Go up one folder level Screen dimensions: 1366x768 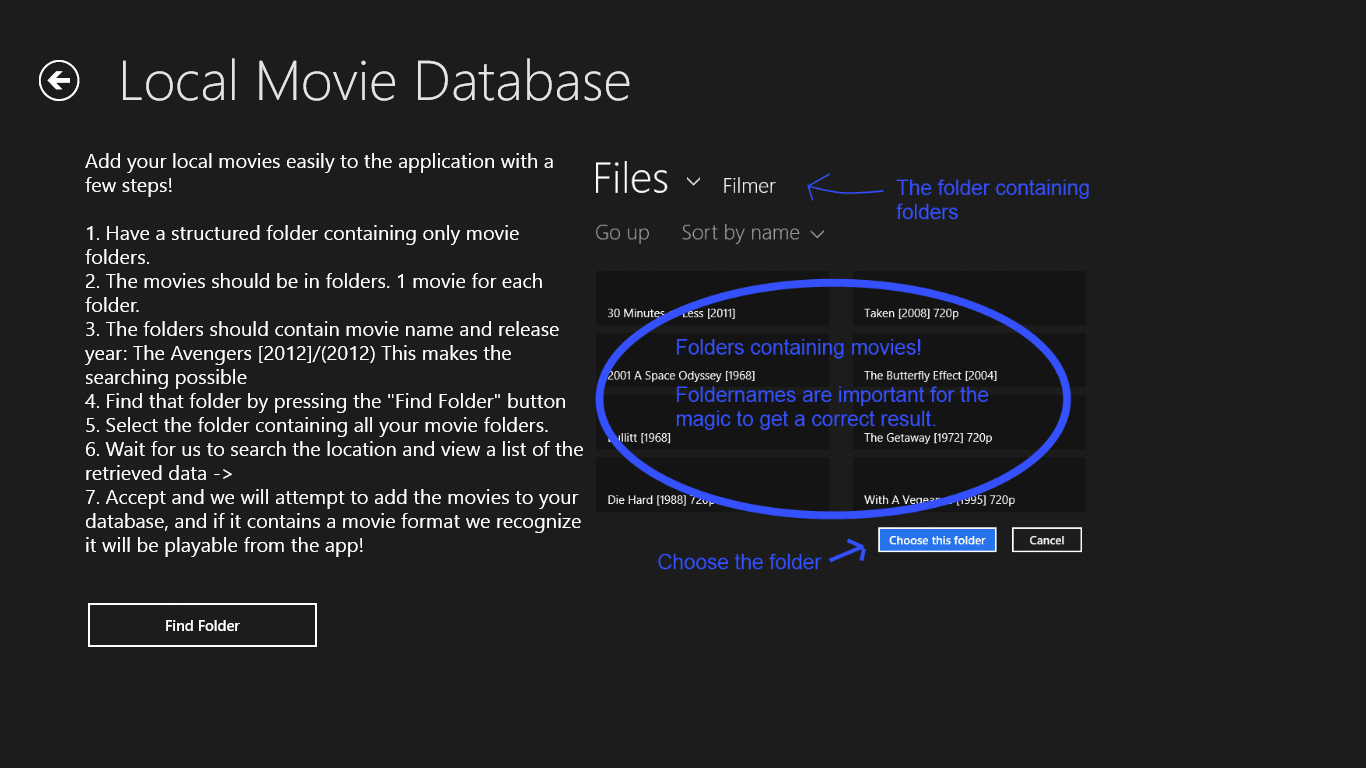[622, 233]
